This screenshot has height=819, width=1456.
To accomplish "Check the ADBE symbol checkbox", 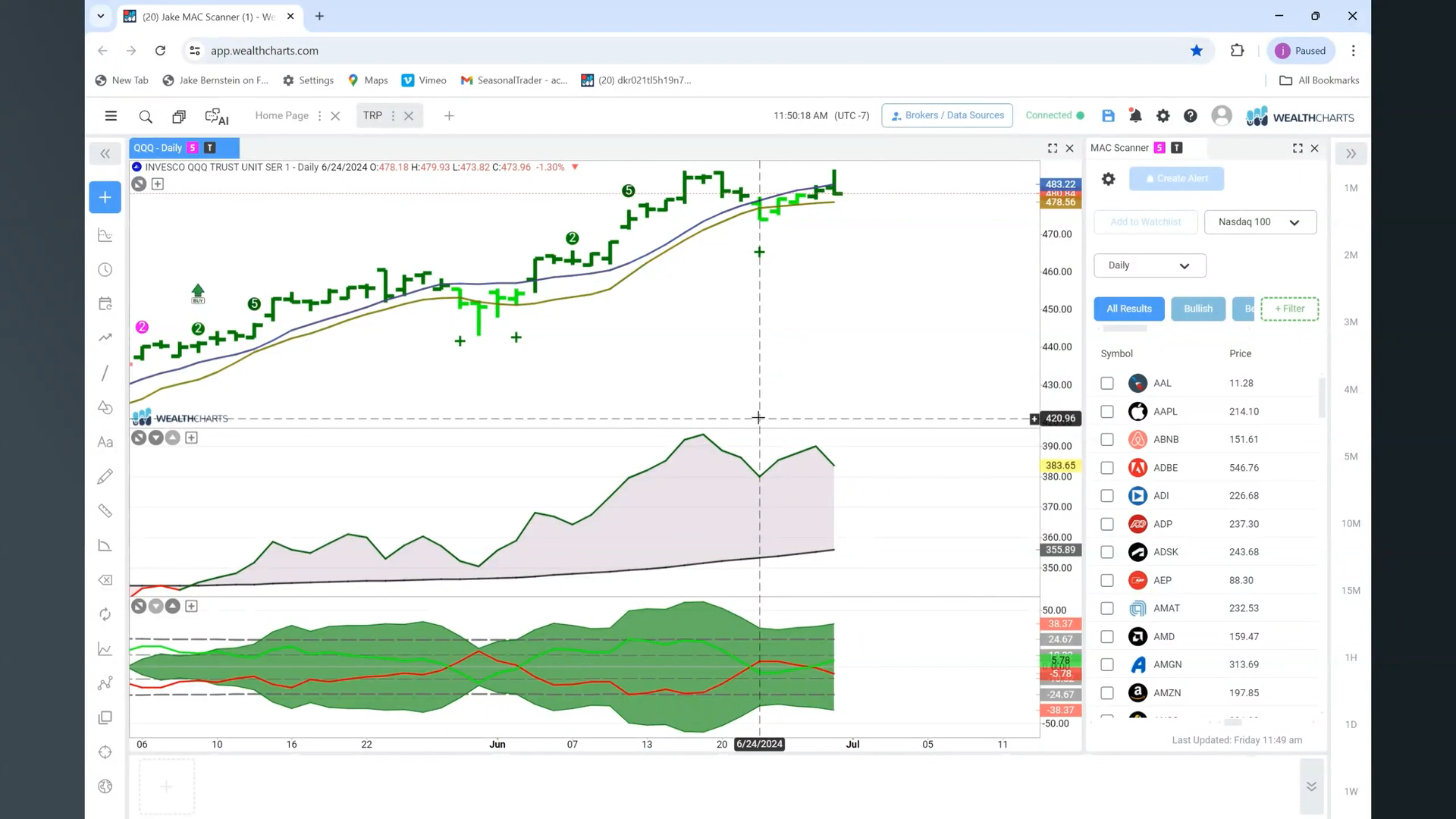I will coord(1107,468).
